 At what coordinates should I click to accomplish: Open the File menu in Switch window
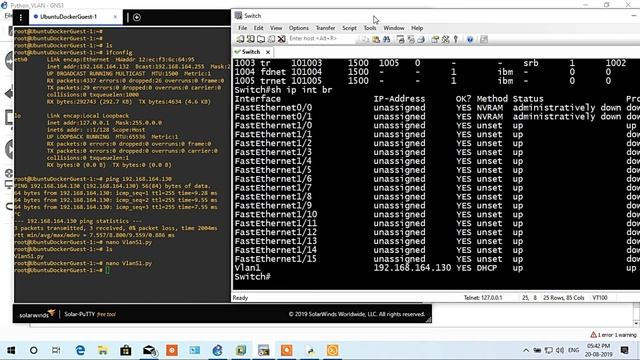242,28
